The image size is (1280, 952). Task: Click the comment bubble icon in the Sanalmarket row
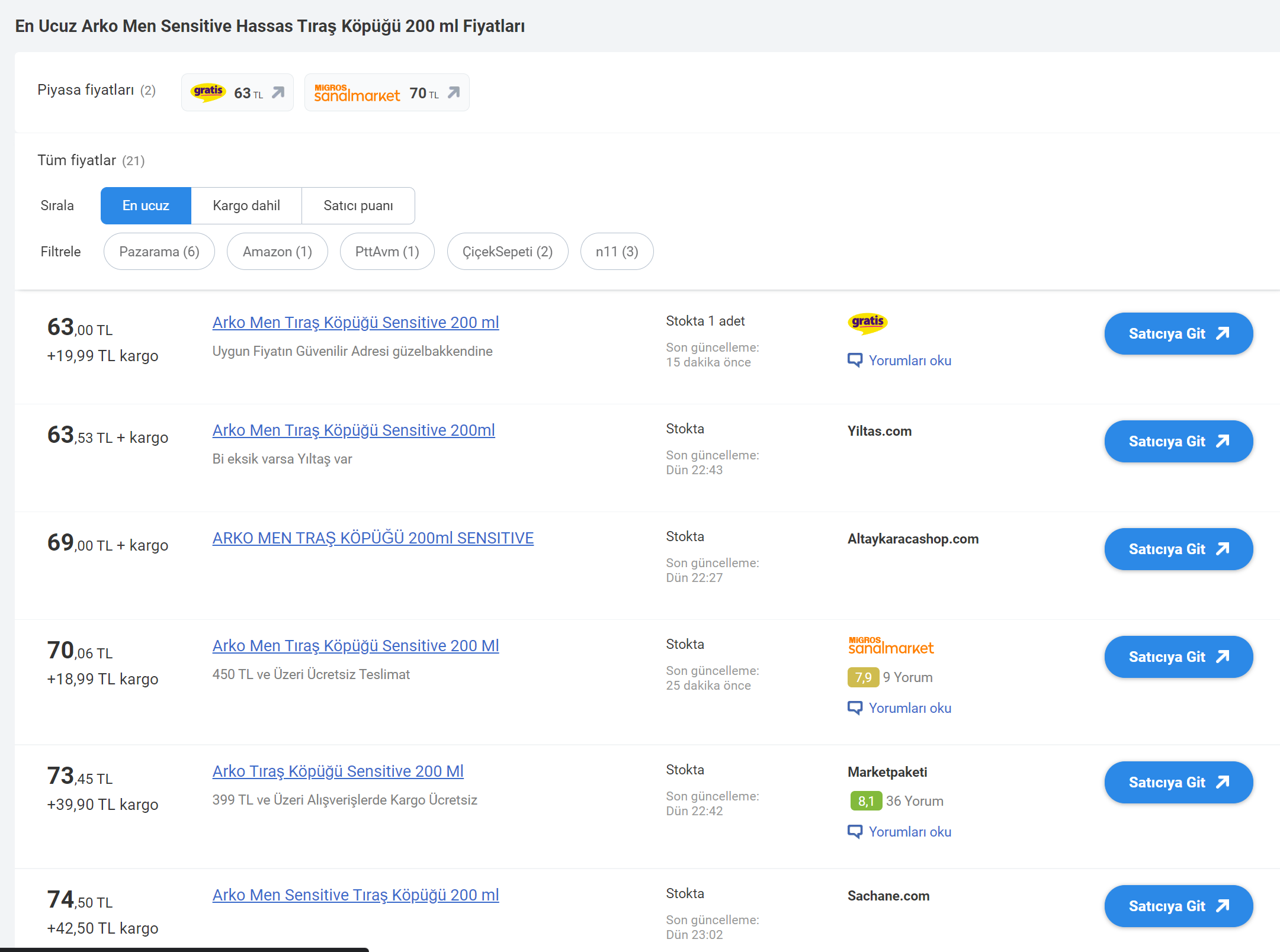click(855, 707)
